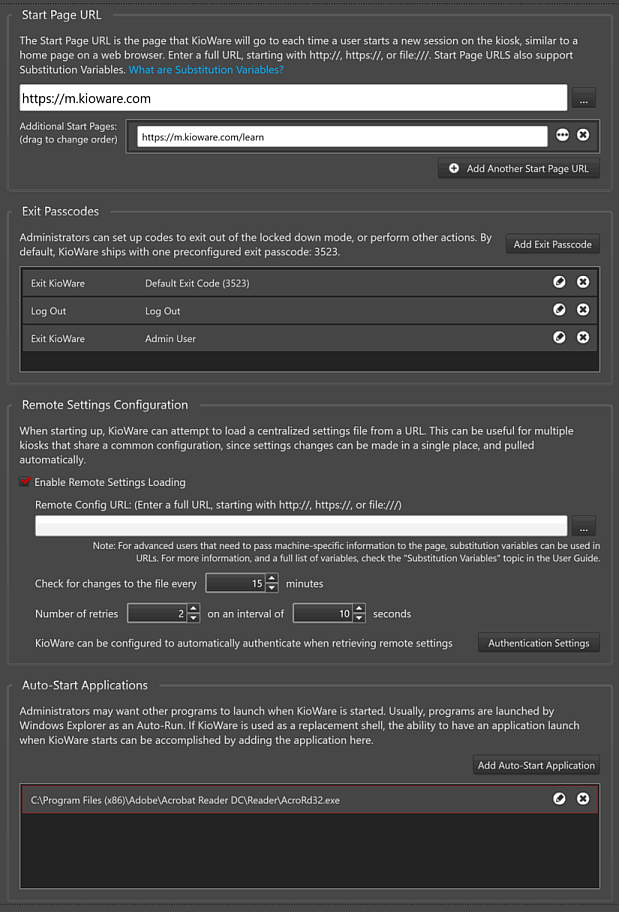Focus the m.kioware.com/learn additional start page field

(x=342, y=137)
